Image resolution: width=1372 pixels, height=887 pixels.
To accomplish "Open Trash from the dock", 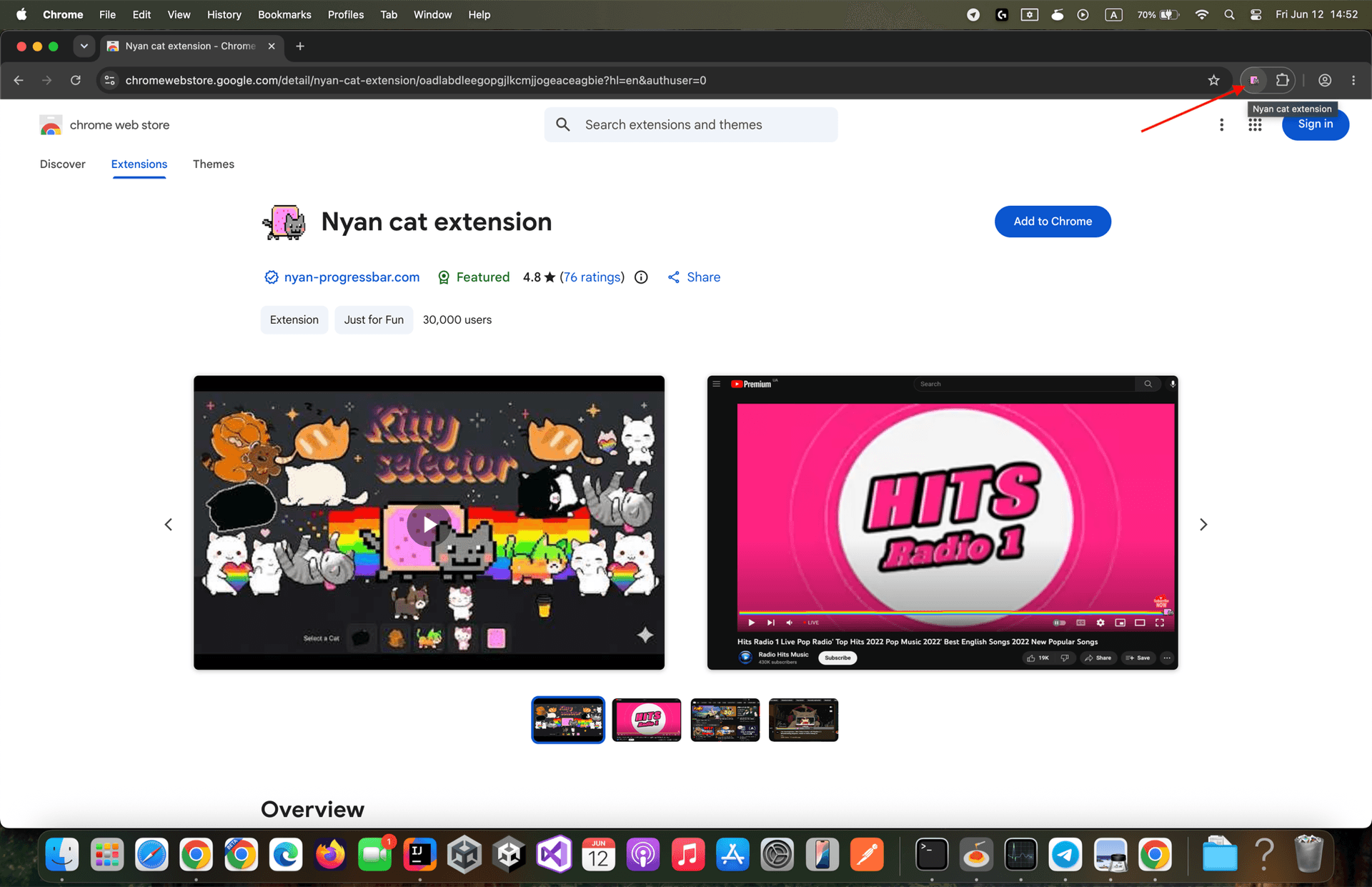I will coord(1308,854).
